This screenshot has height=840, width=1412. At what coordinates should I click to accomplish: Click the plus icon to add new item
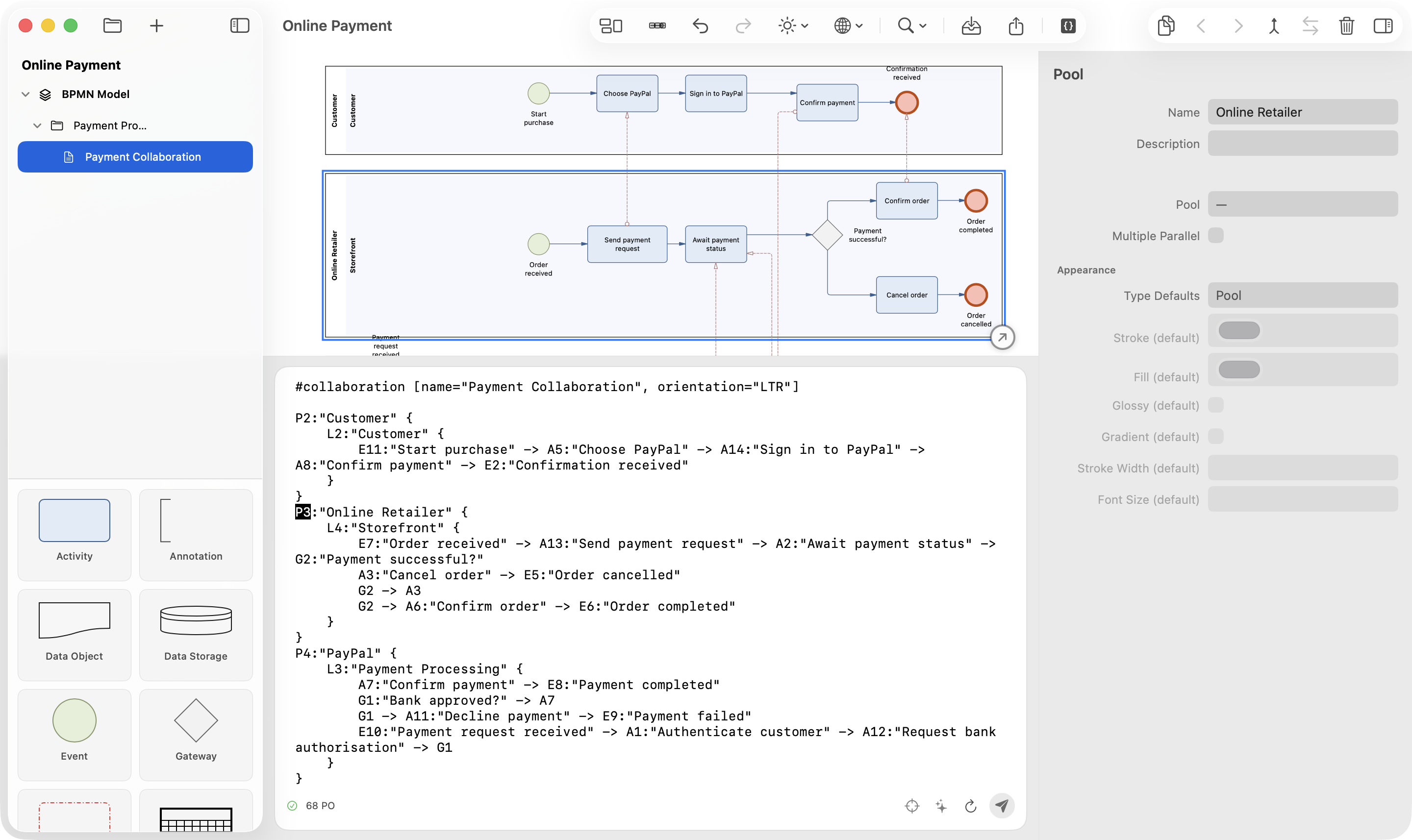pyautogui.click(x=157, y=25)
